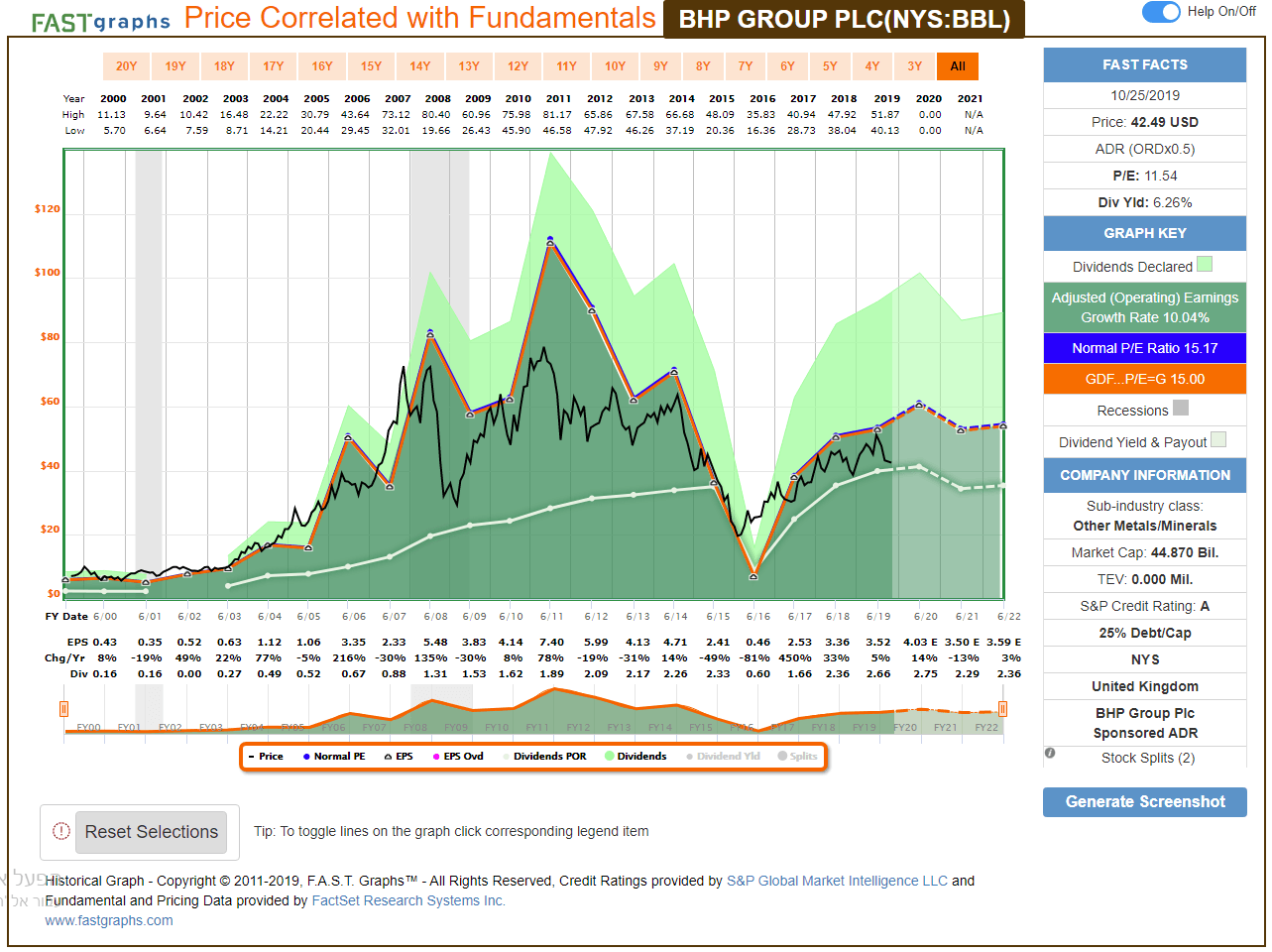Click the Generate Screenshot button

pyautogui.click(x=1145, y=801)
